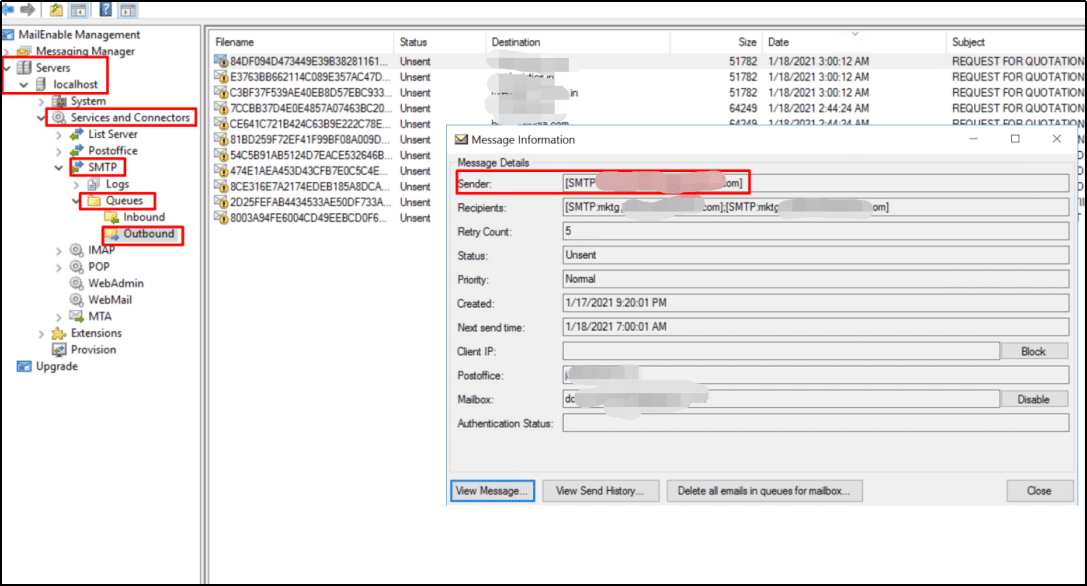The image size is (1087, 586).
Task: Click the Forward arrow toolbar icon
Action: [x=28, y=10]
